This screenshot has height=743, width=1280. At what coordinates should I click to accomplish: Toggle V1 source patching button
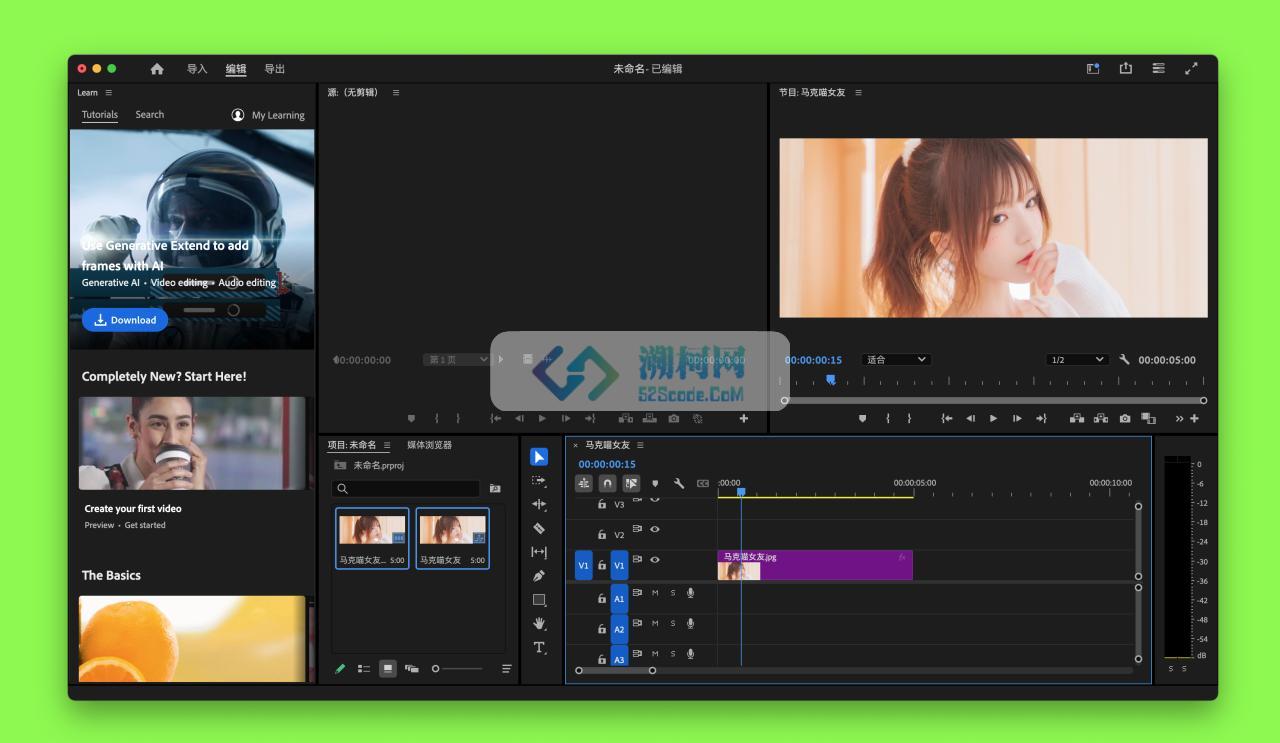tap(583, 566)
